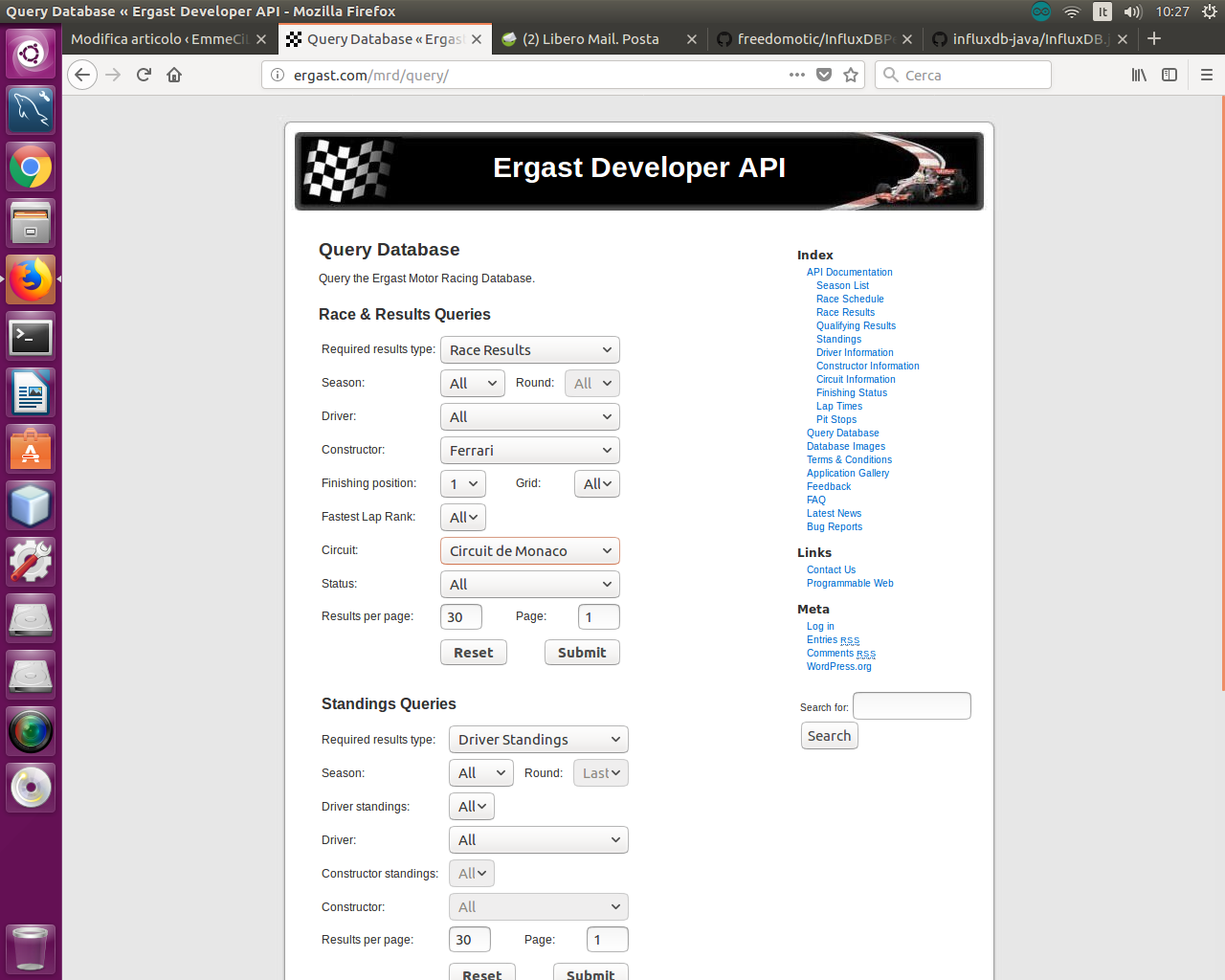Open the Pit Stops link
The height and width of the screenshot is (980, 1225).
point(836,420)
